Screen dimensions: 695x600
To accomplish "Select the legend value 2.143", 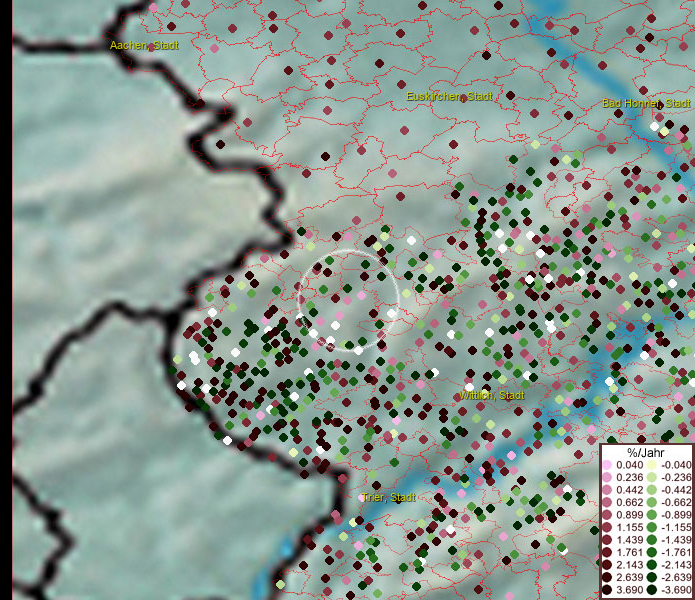I will coord(629,565).
